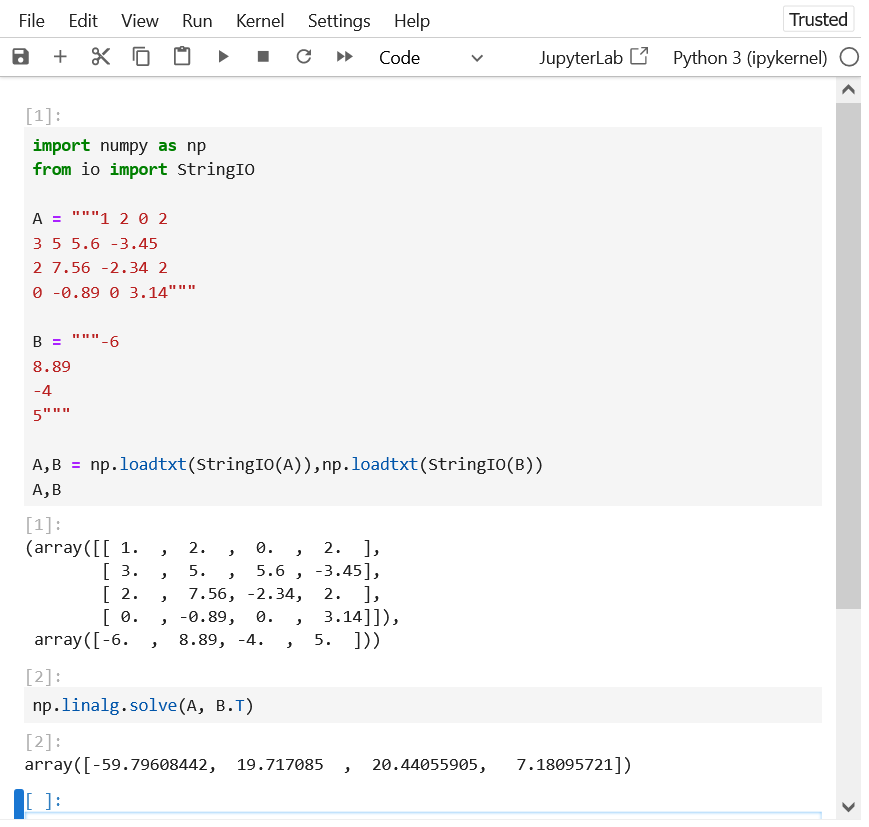Open the Help menu

click(412, 21)
